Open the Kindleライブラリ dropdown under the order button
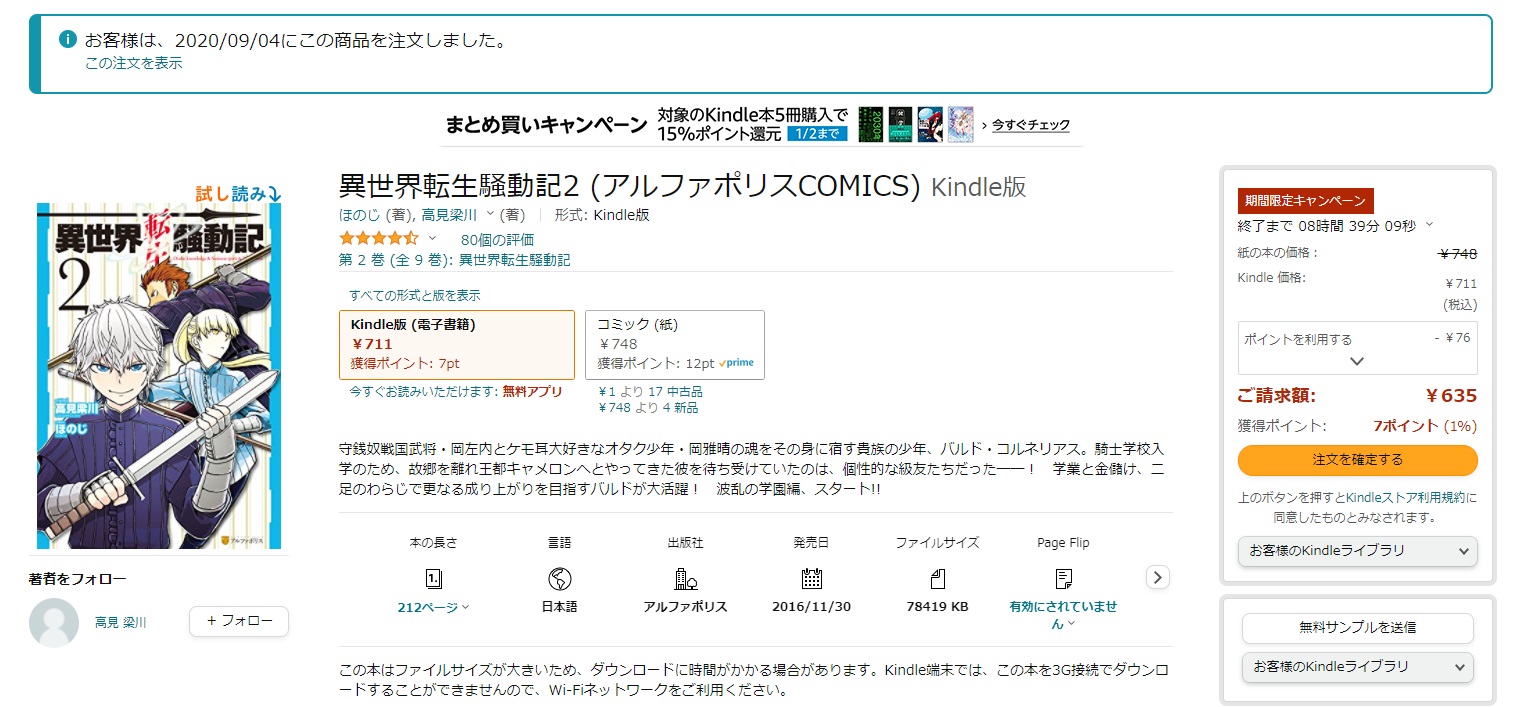1513x707 pixels. 1357,551
